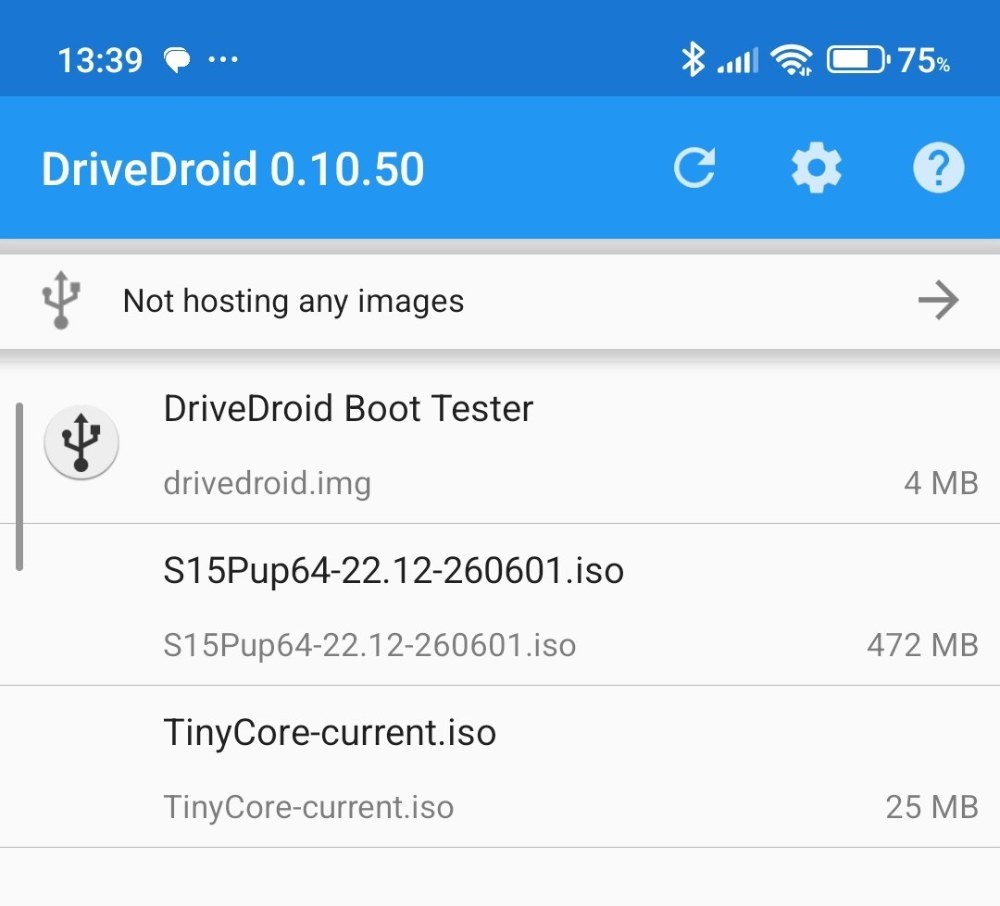Tap the Bluetooth status bar icon
Image resolution: width=1000 pixels, height=906 pixels.
click(x=693, y=60)
